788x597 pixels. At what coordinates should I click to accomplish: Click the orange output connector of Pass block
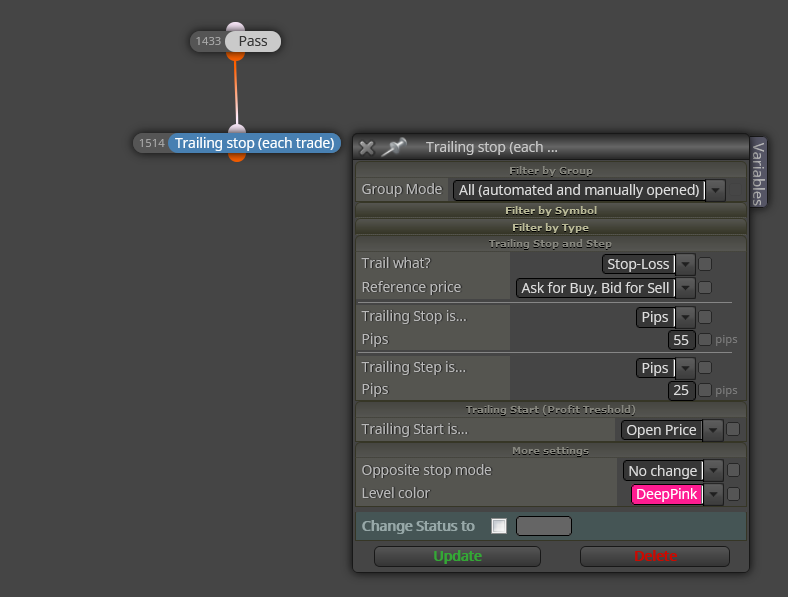[x=235, y=56]
